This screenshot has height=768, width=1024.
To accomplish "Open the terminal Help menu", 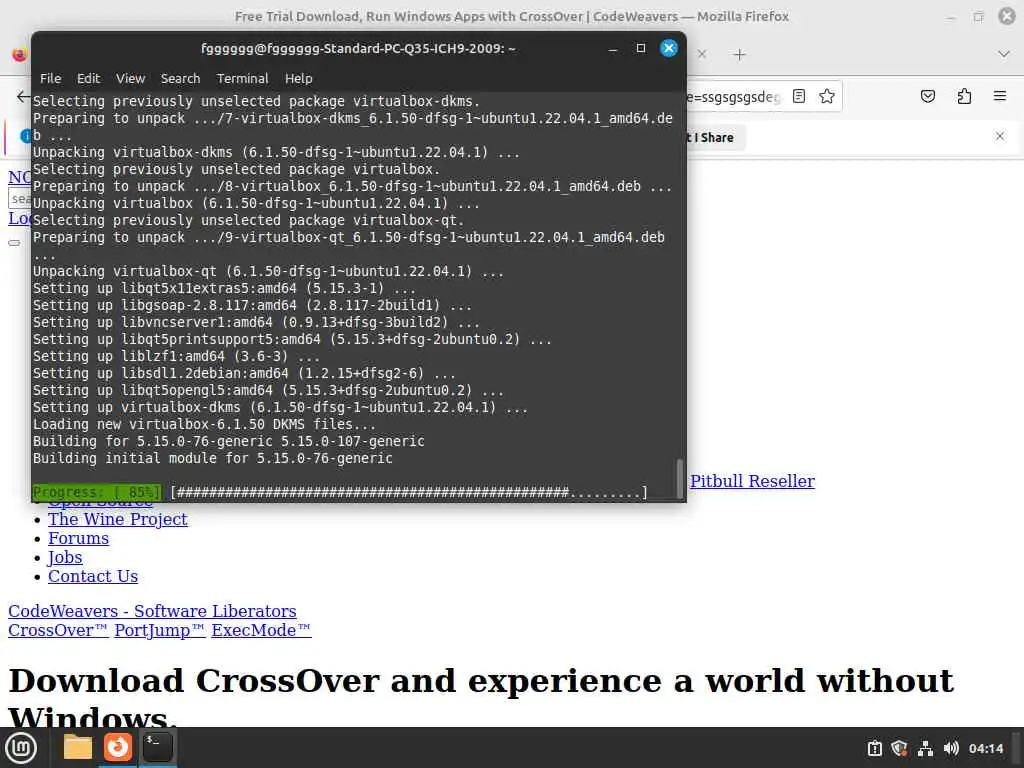I will pos(298,78).
